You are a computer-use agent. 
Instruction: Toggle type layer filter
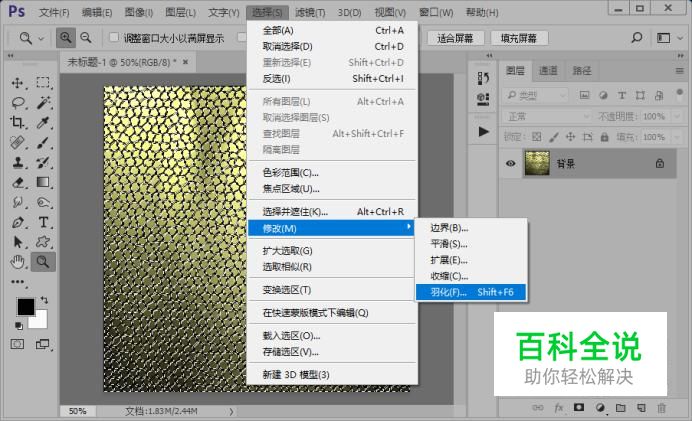[622, 95]
